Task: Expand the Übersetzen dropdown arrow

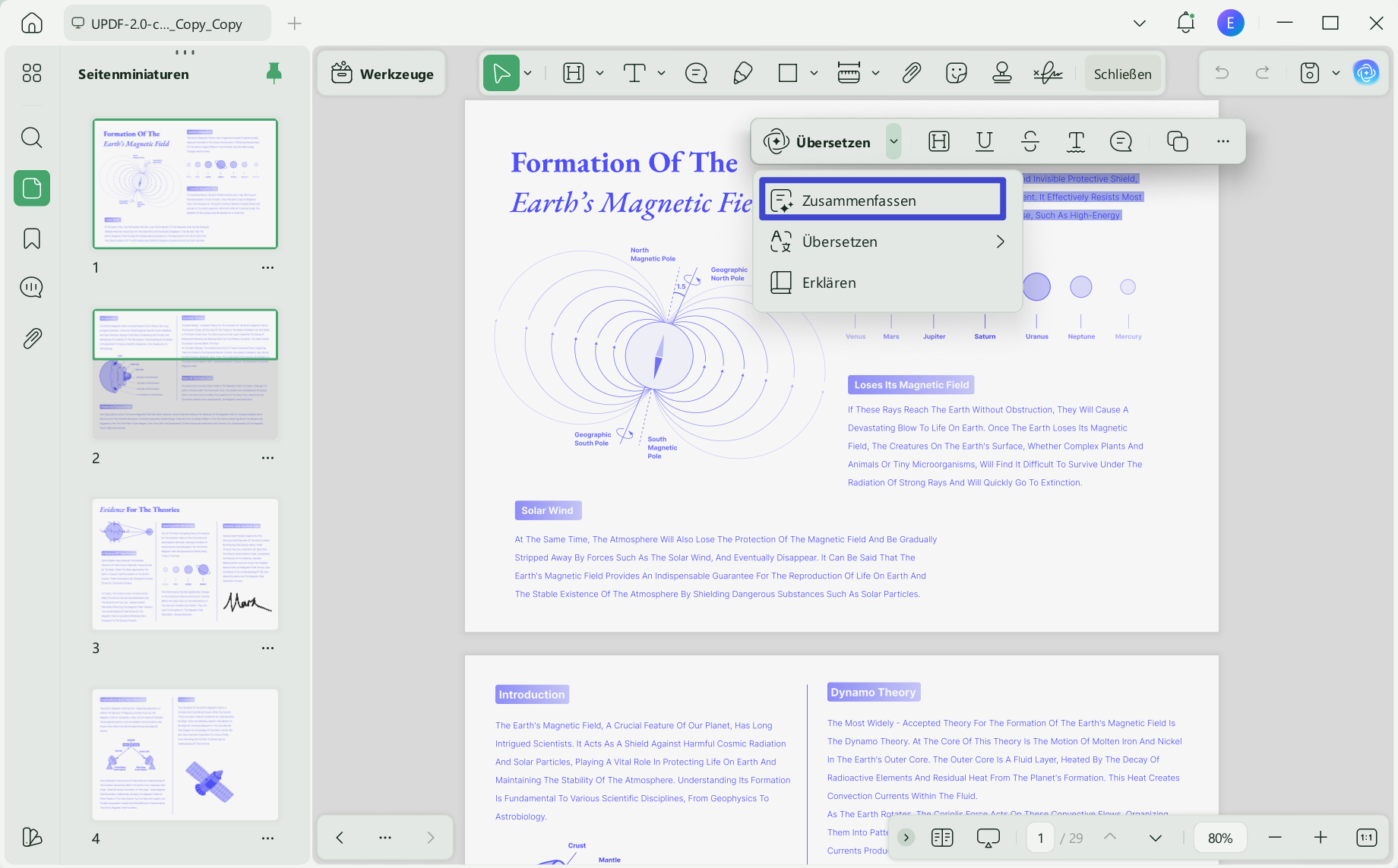Action: coord(894,141)
